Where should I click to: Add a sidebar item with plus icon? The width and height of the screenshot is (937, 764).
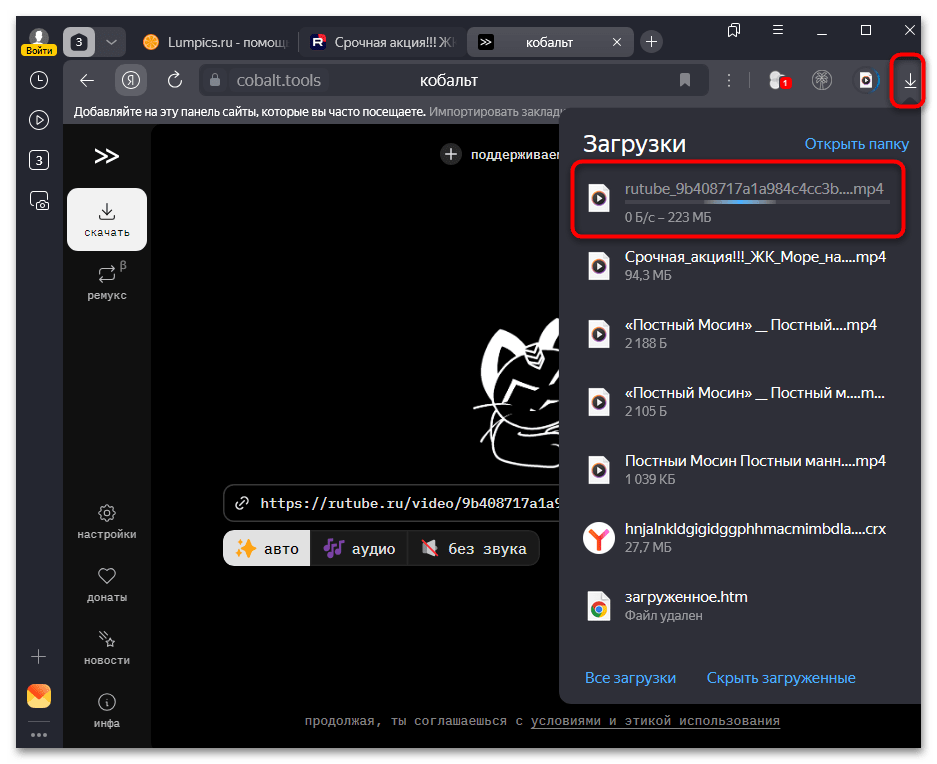39,656
